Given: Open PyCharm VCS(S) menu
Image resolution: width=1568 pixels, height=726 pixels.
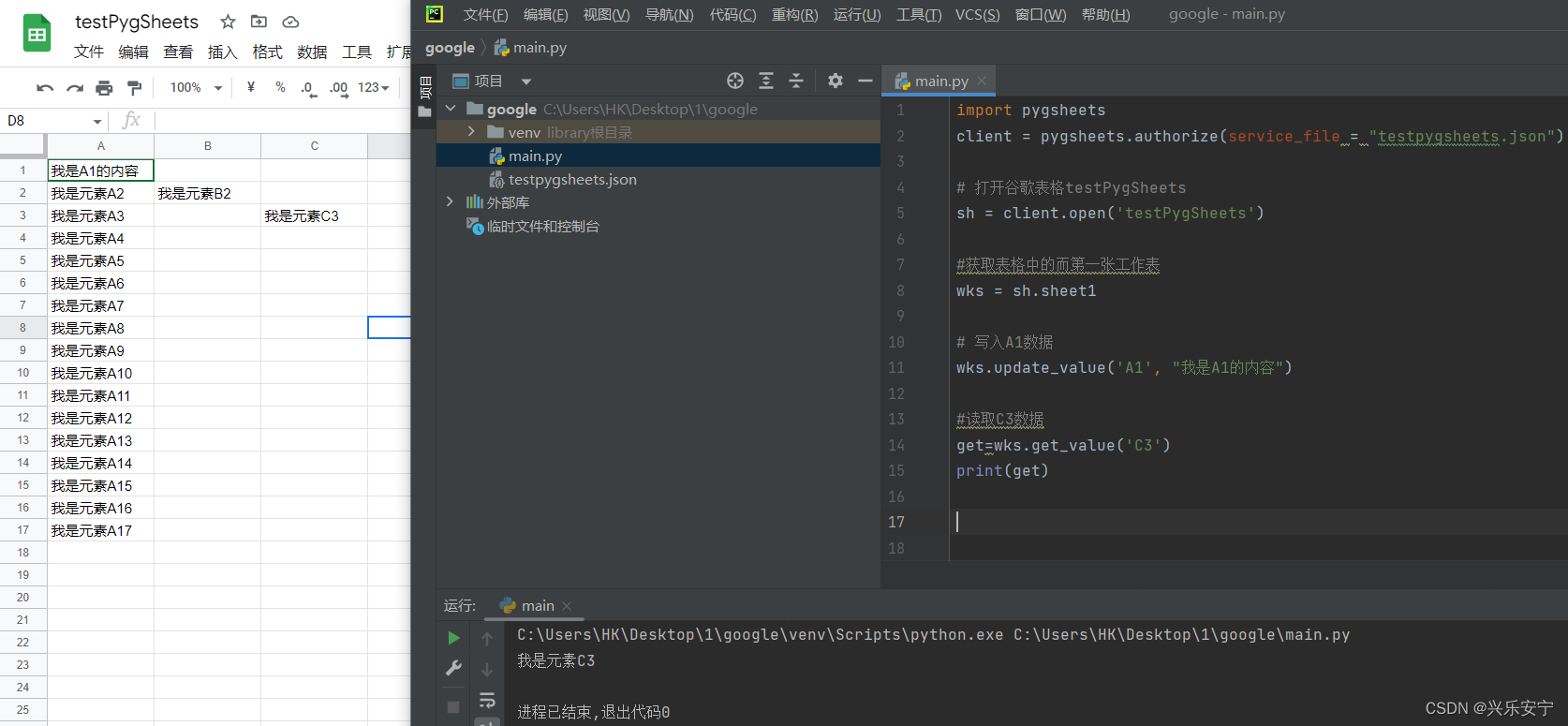Looking at the screenshot, I should (977, 14).
